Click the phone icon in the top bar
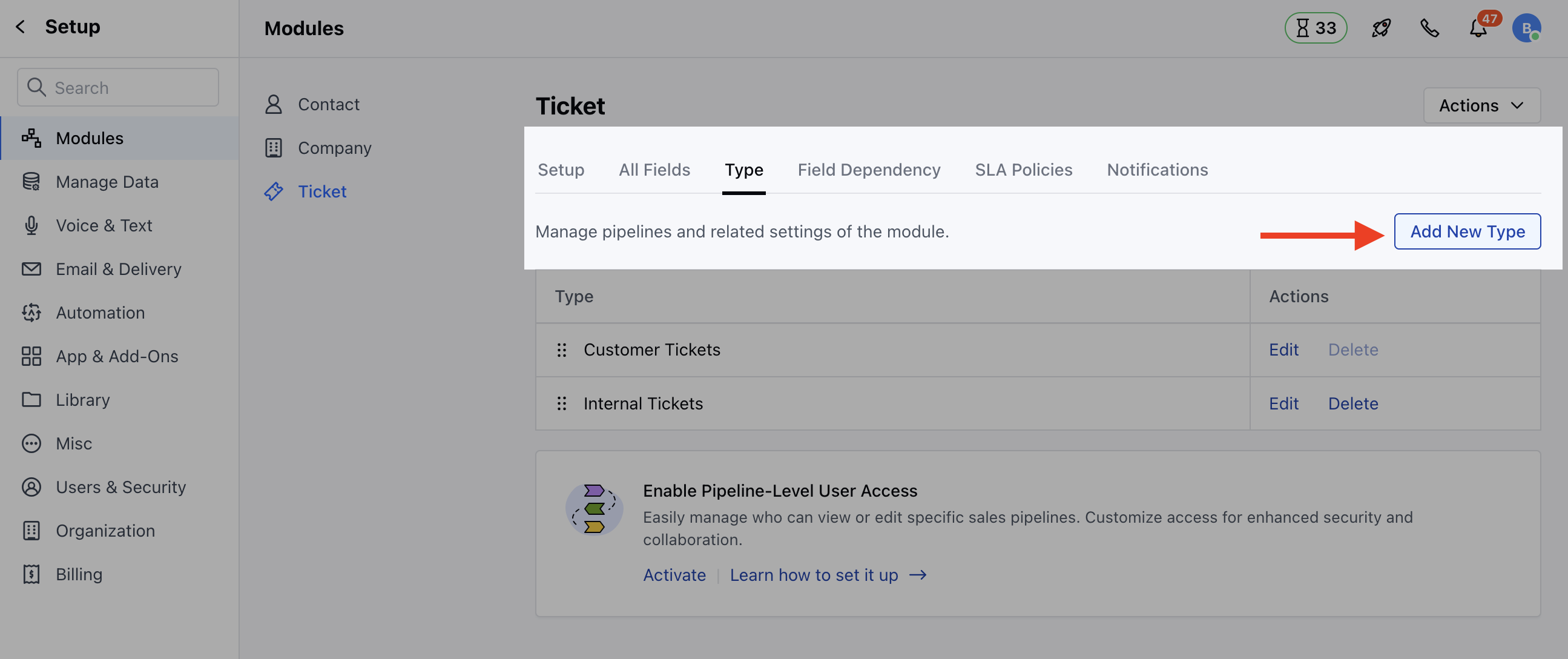The width and height of the screenshot is (1568, 659). point(1429,28)
